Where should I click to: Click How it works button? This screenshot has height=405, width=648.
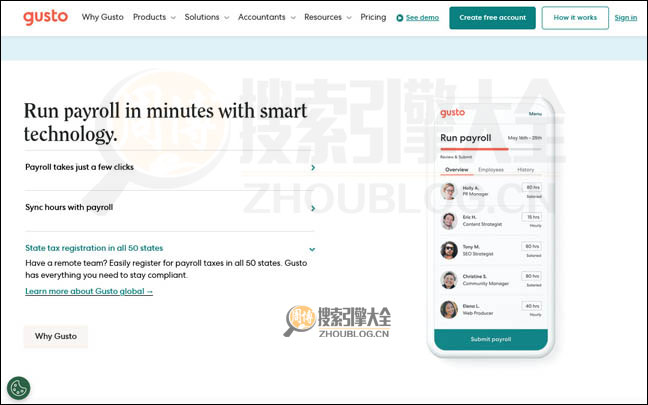575,18
